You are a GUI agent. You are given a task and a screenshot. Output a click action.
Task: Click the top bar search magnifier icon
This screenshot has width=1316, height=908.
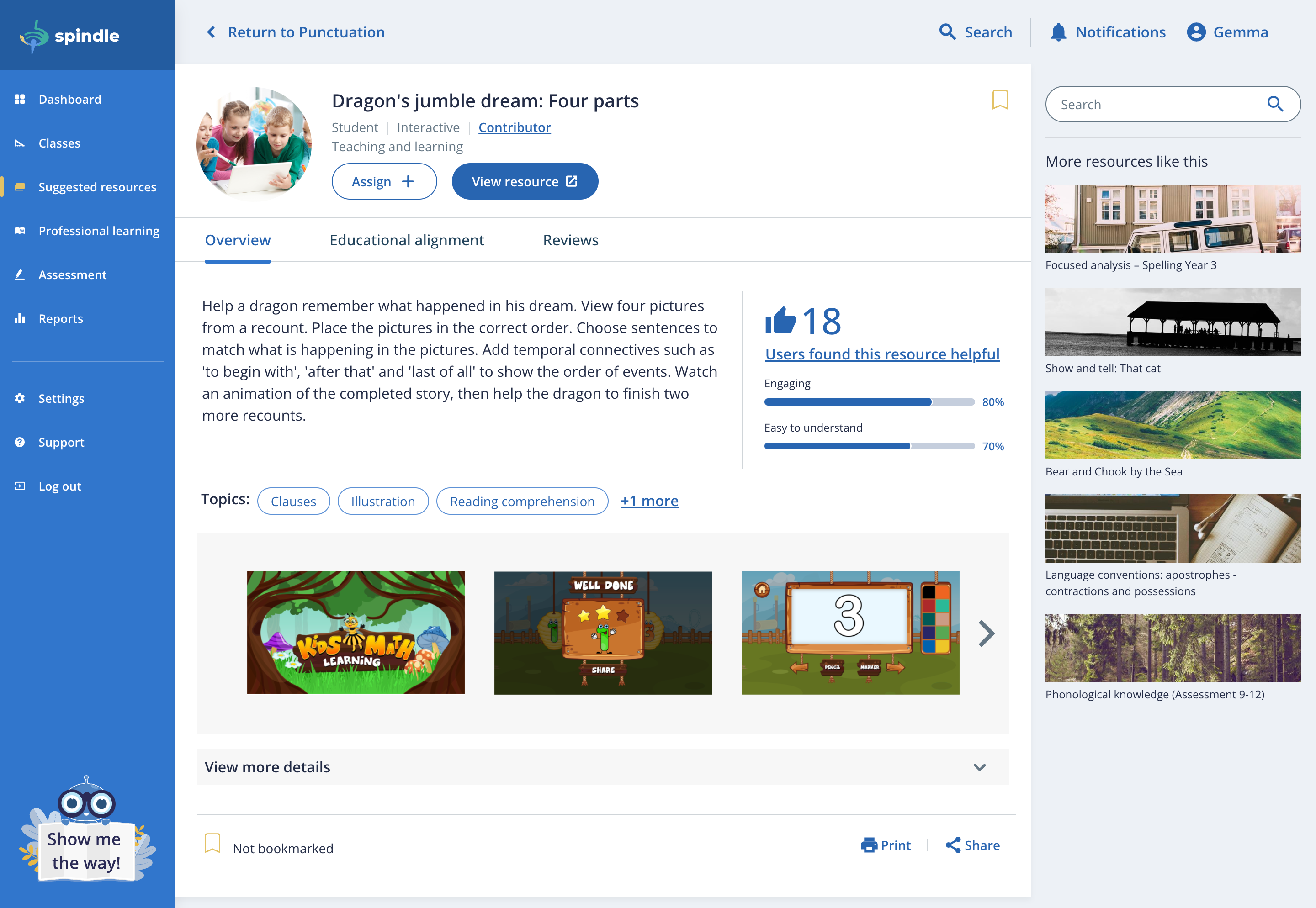pos(947,32)
